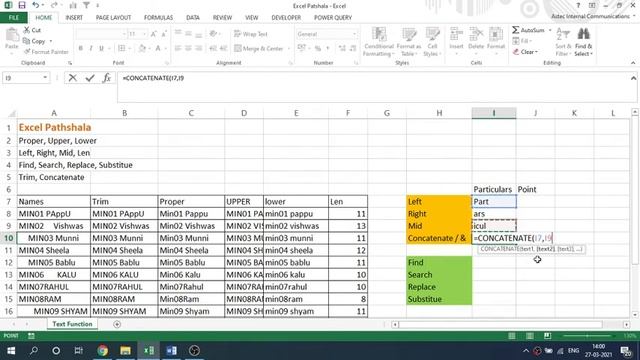This screenshot has height=360, width=640.
Task: Click the Copy button
Action: (34, 41)
